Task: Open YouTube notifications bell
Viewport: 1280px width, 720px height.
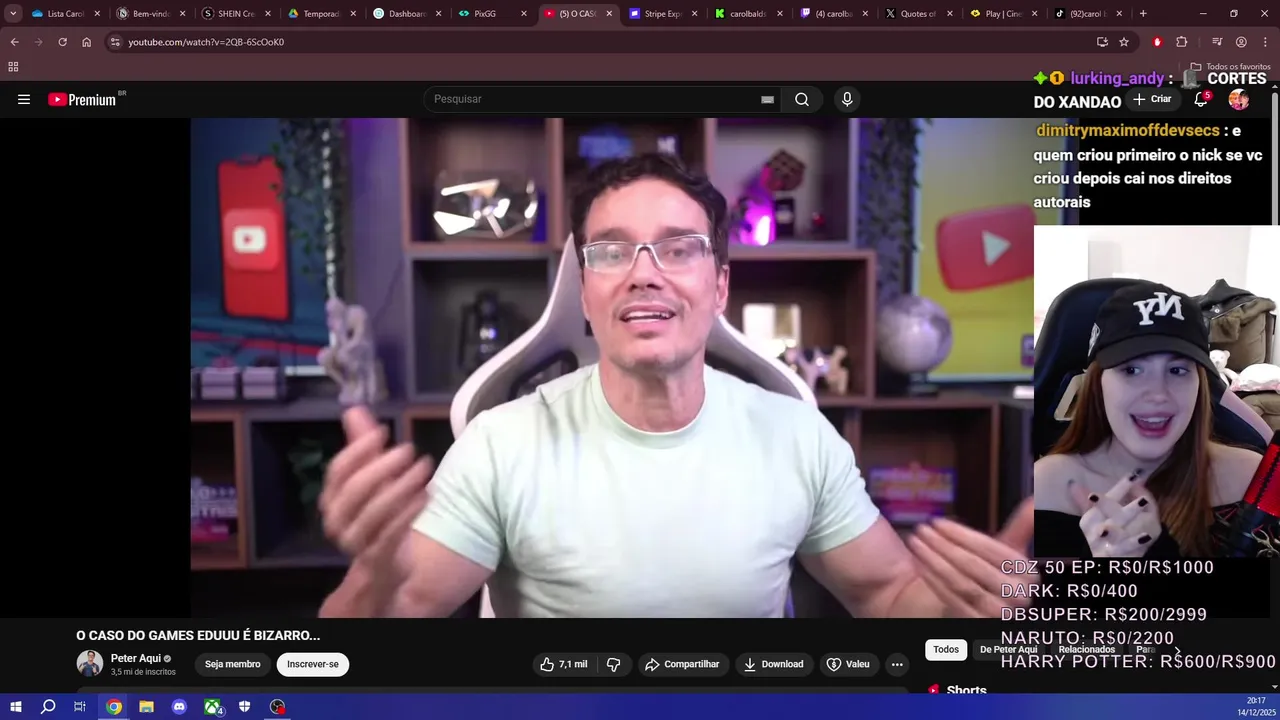Action: point(1202,99)
